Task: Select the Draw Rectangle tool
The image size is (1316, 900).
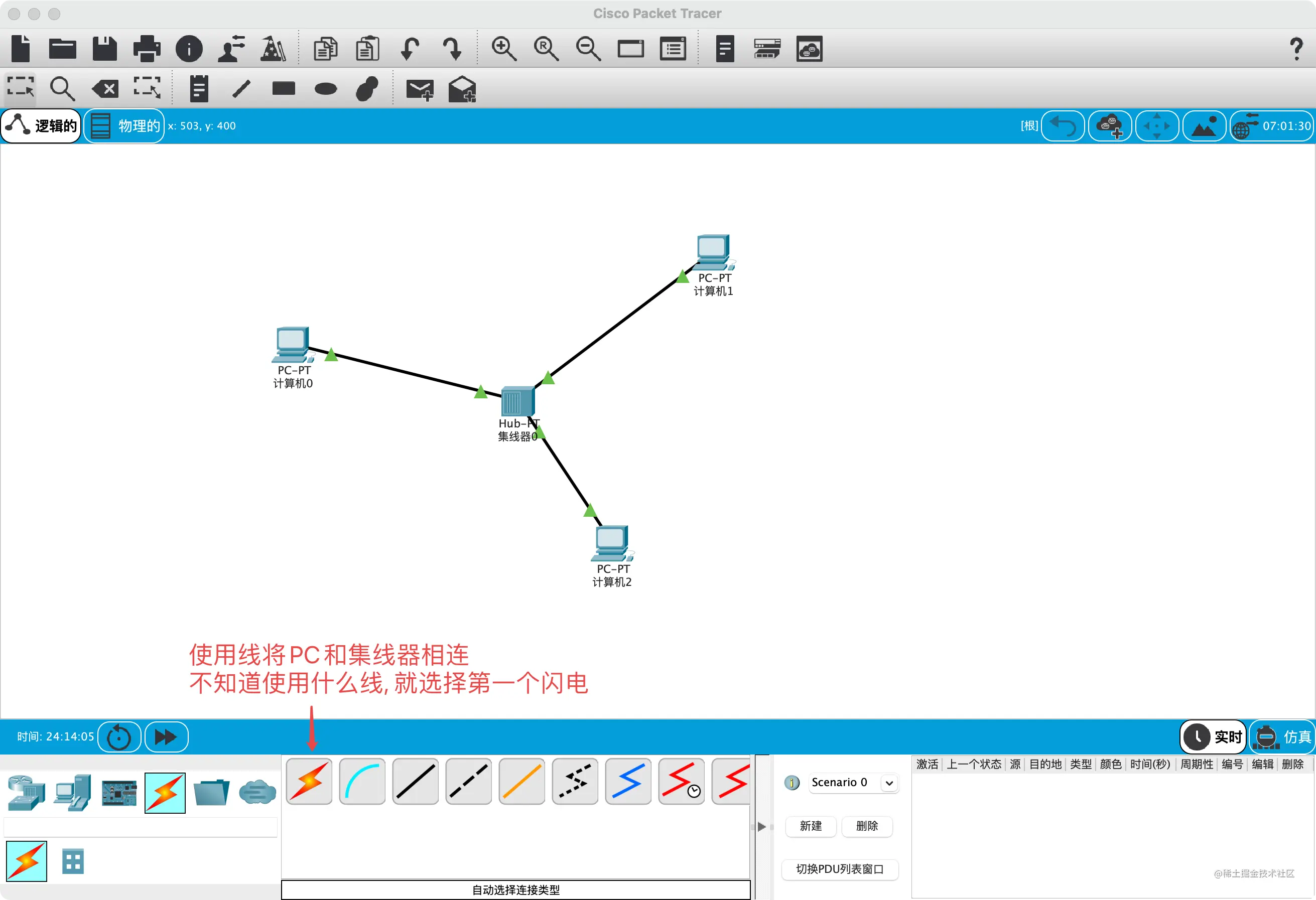Action: 284,88
